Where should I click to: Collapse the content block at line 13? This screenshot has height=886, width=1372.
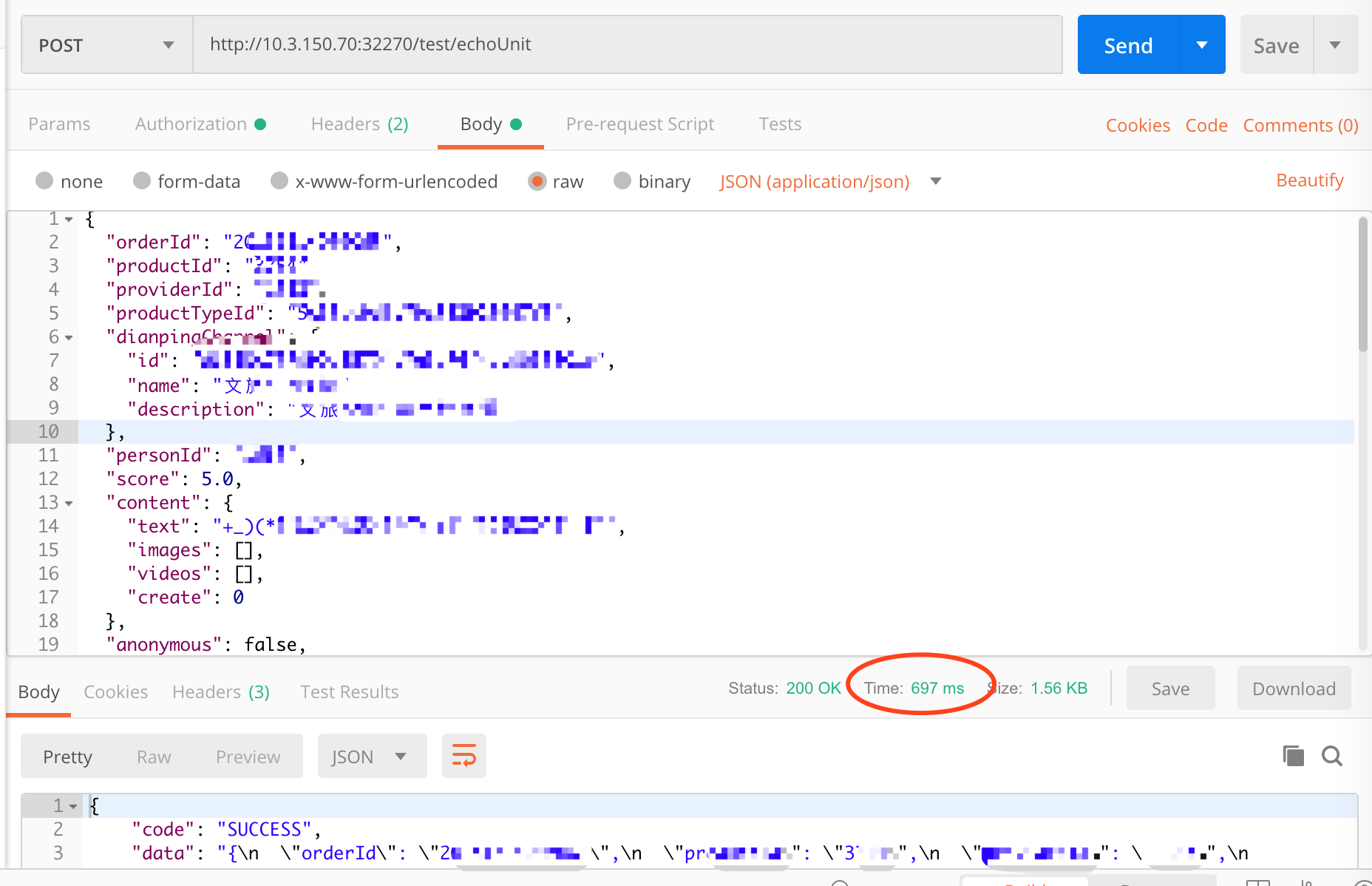[x=69, y=504]
